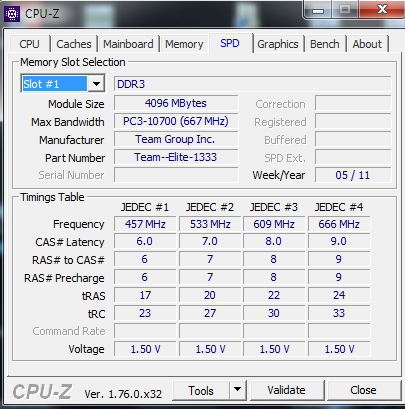405x409 pixels.
Task: Click the empty Buffered field
Action: [x=353, y=139]
